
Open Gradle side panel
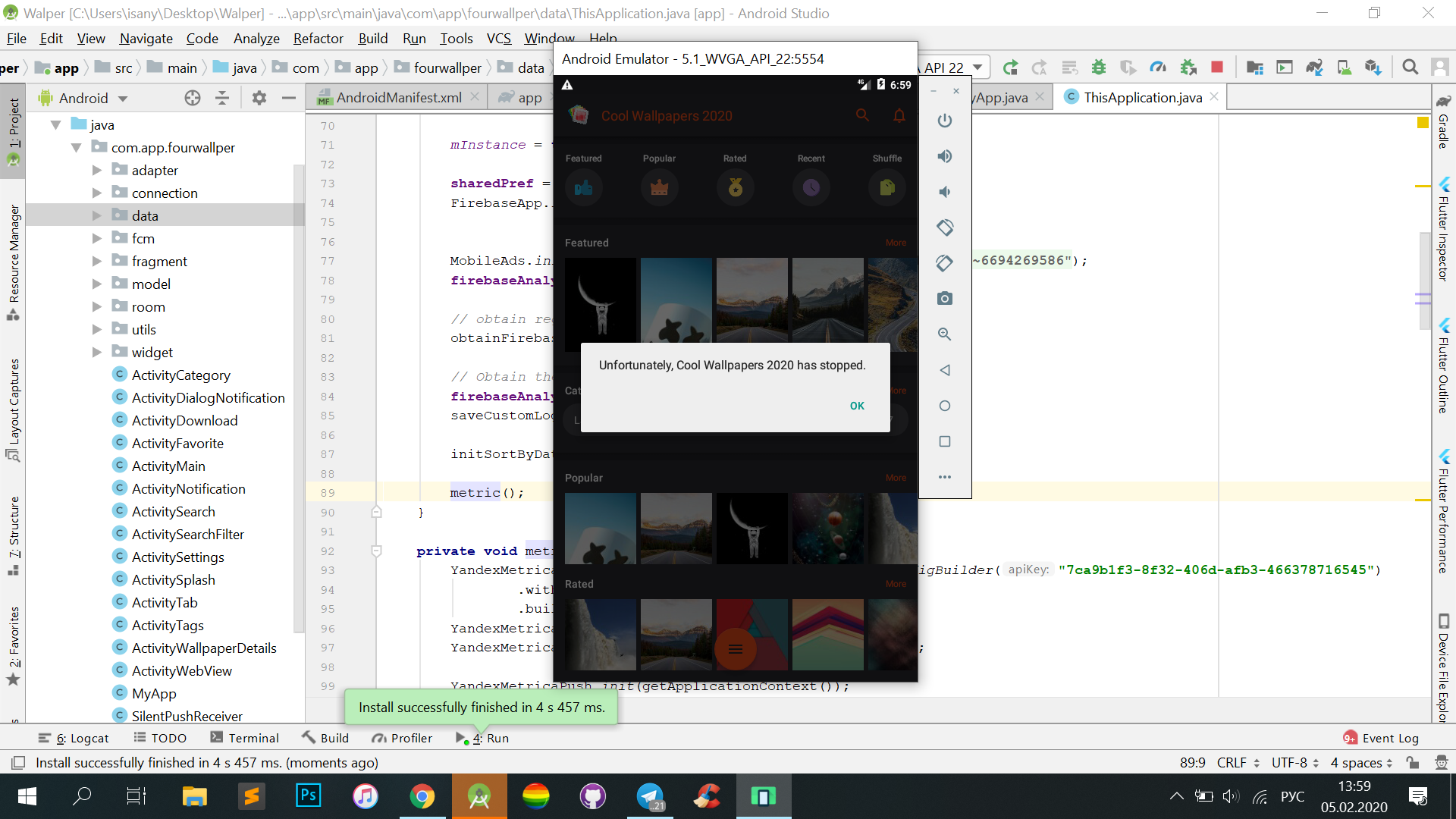(1443, 121)
